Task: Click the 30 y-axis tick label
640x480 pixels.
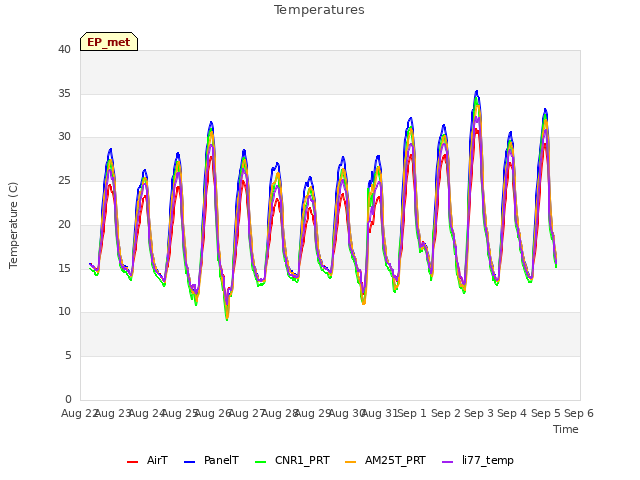Action: point(64,137)
